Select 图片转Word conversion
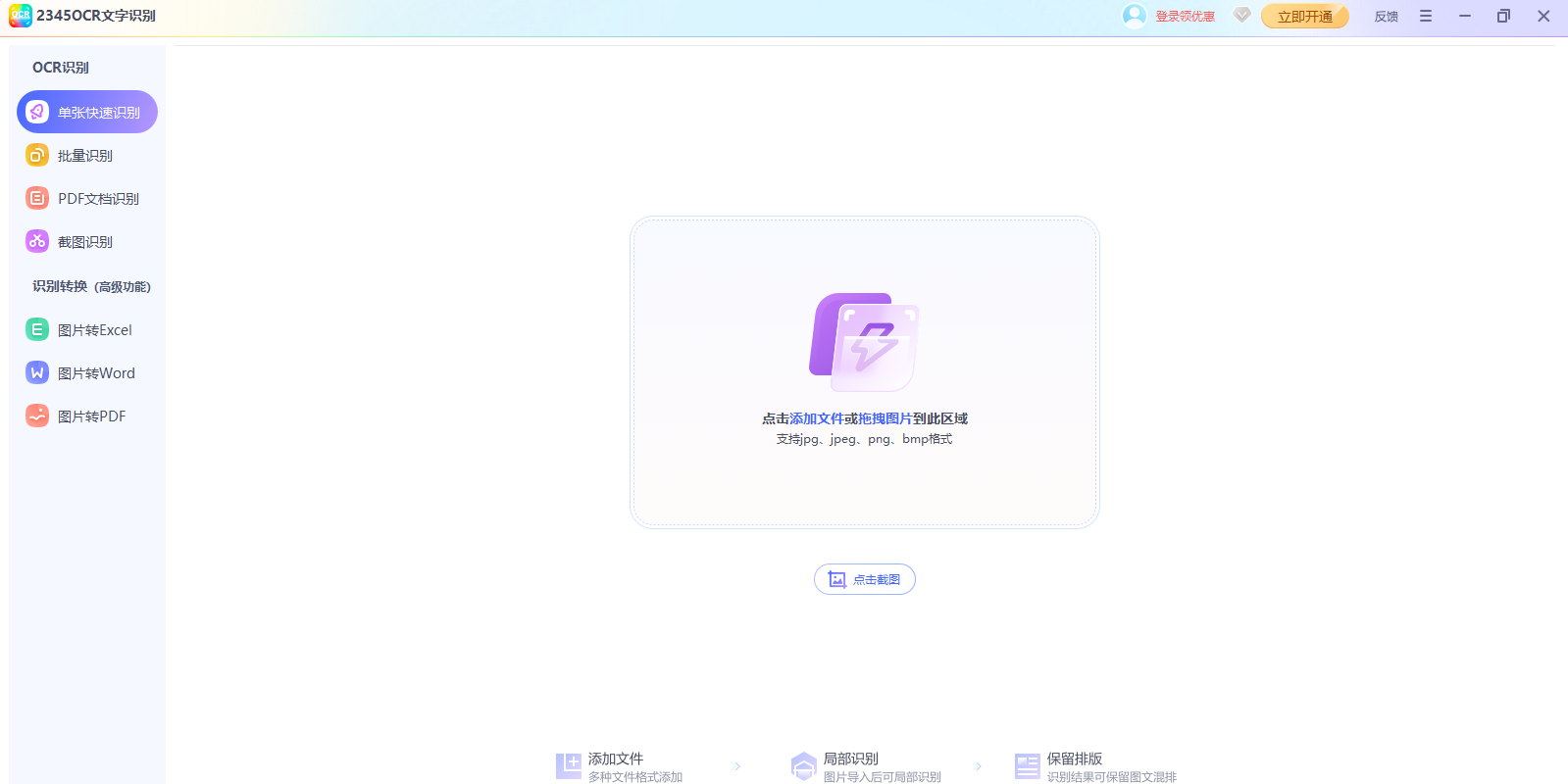The image size is (1568, 784). coord(95,373)
